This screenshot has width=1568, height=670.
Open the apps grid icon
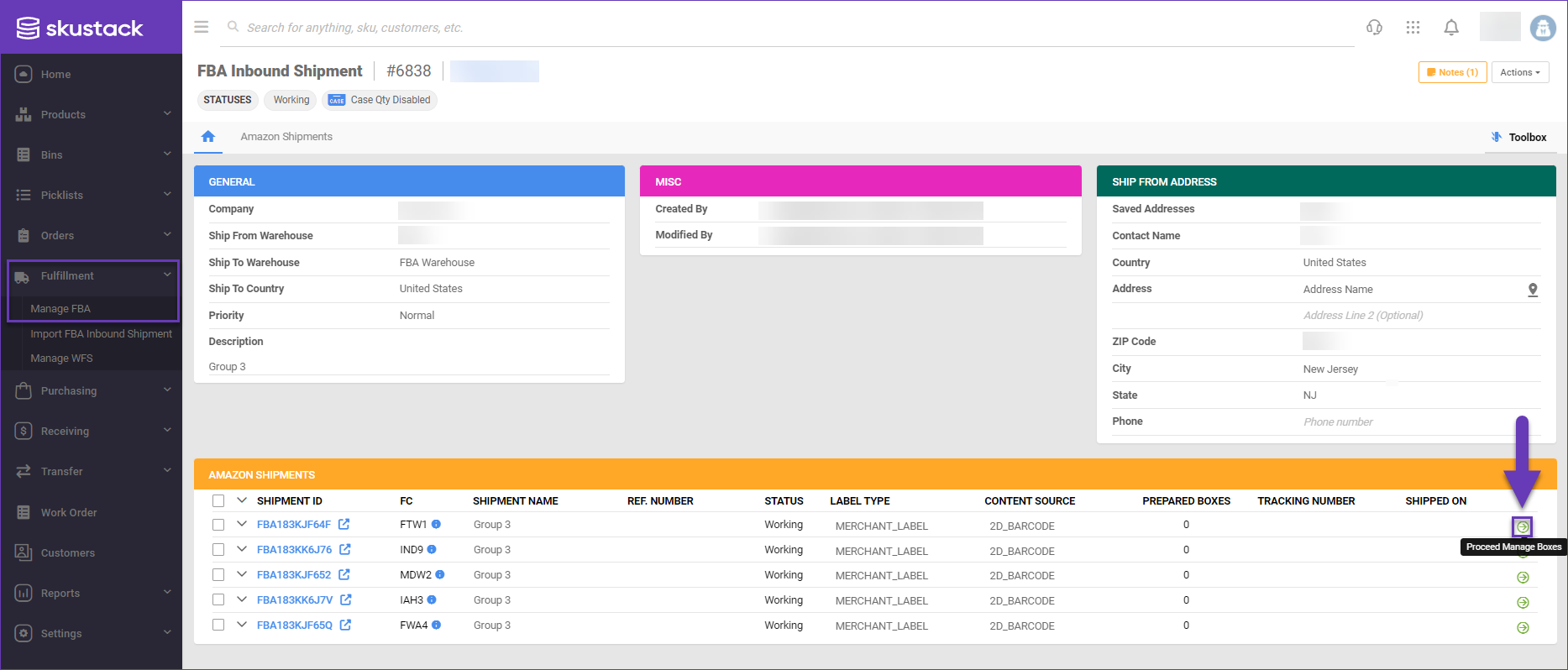click(1413, 27)
